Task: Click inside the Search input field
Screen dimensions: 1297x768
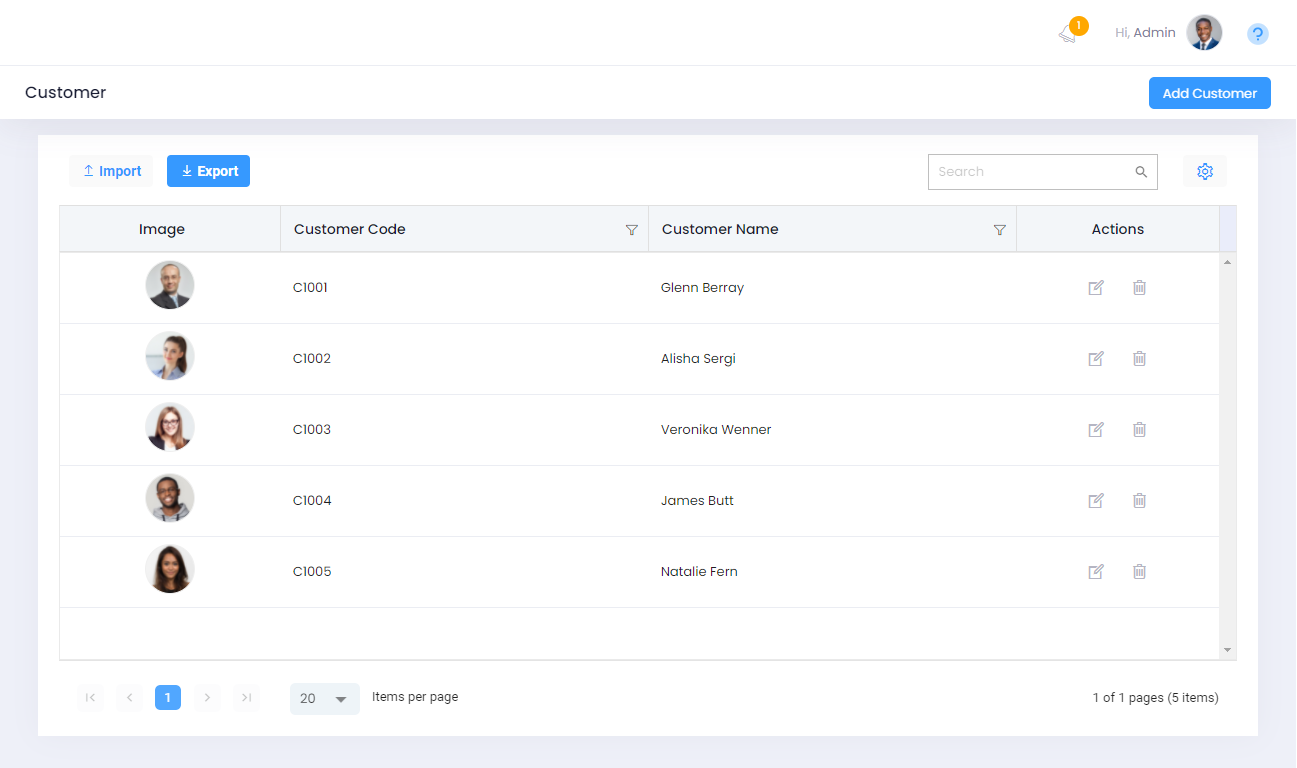Action: pyautogui.click(x=1030, y=172)
